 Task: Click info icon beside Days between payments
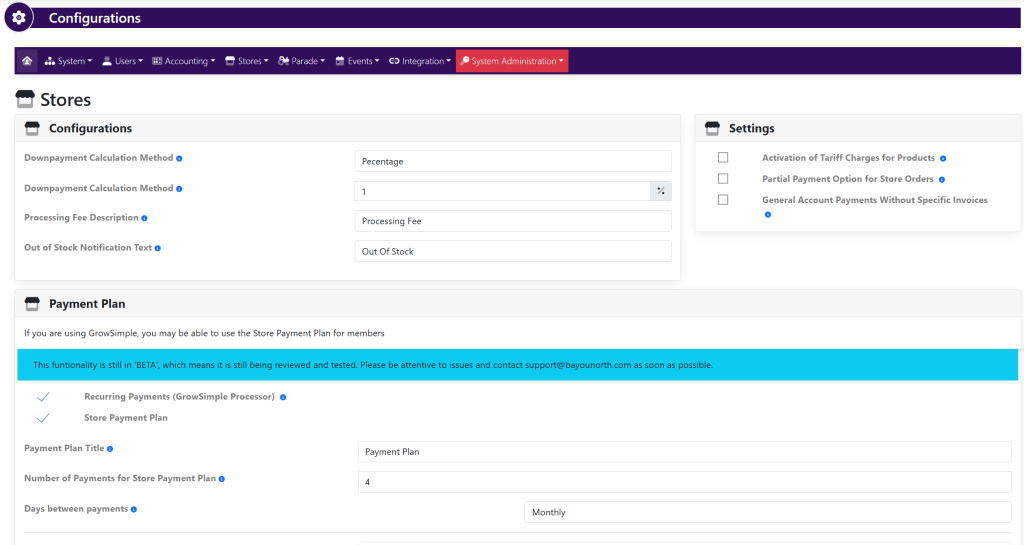(x=134, y=509)
